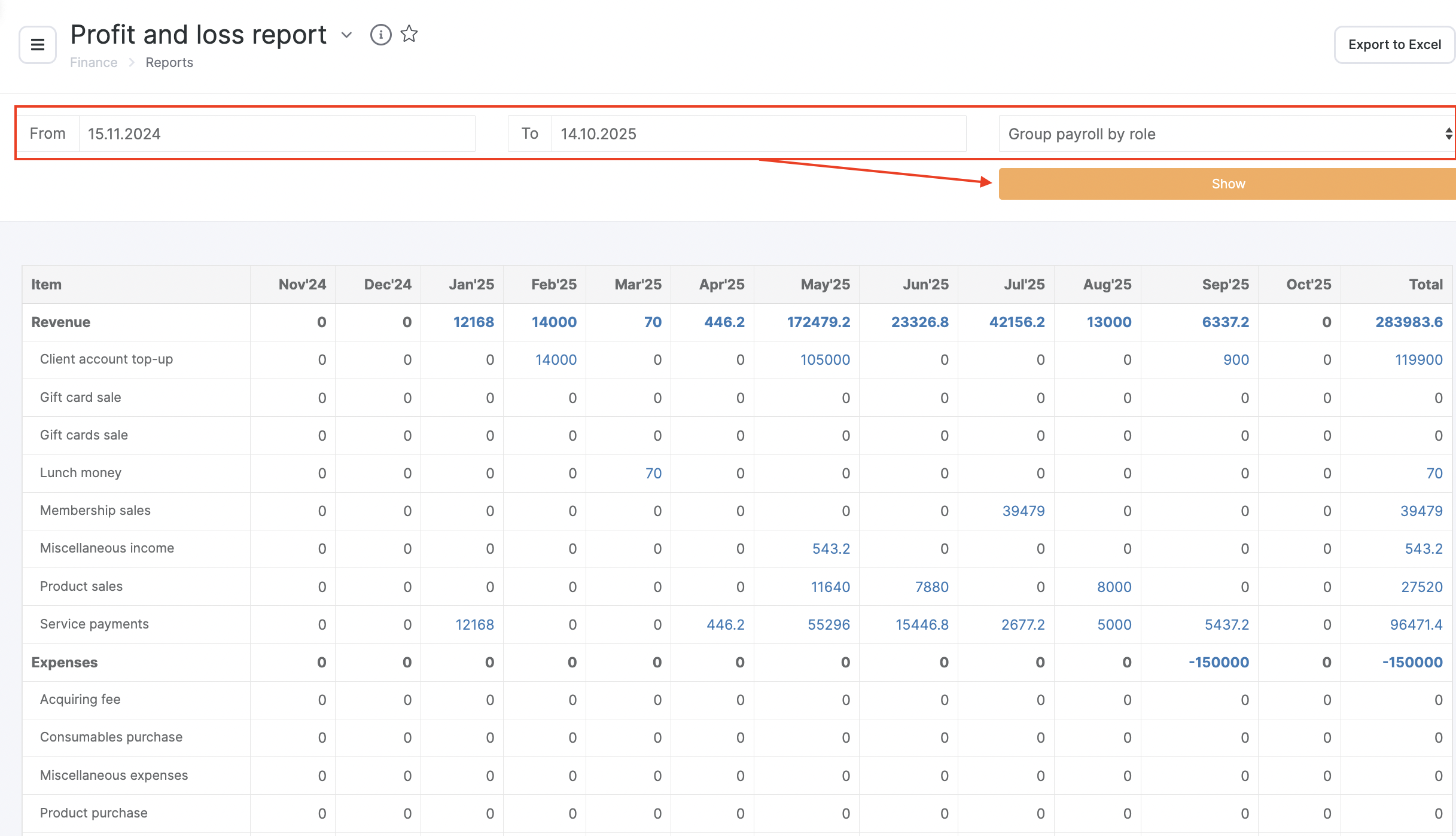Click the From date field
Viewport: 1456px width, 836px height.
click(276, 134)
